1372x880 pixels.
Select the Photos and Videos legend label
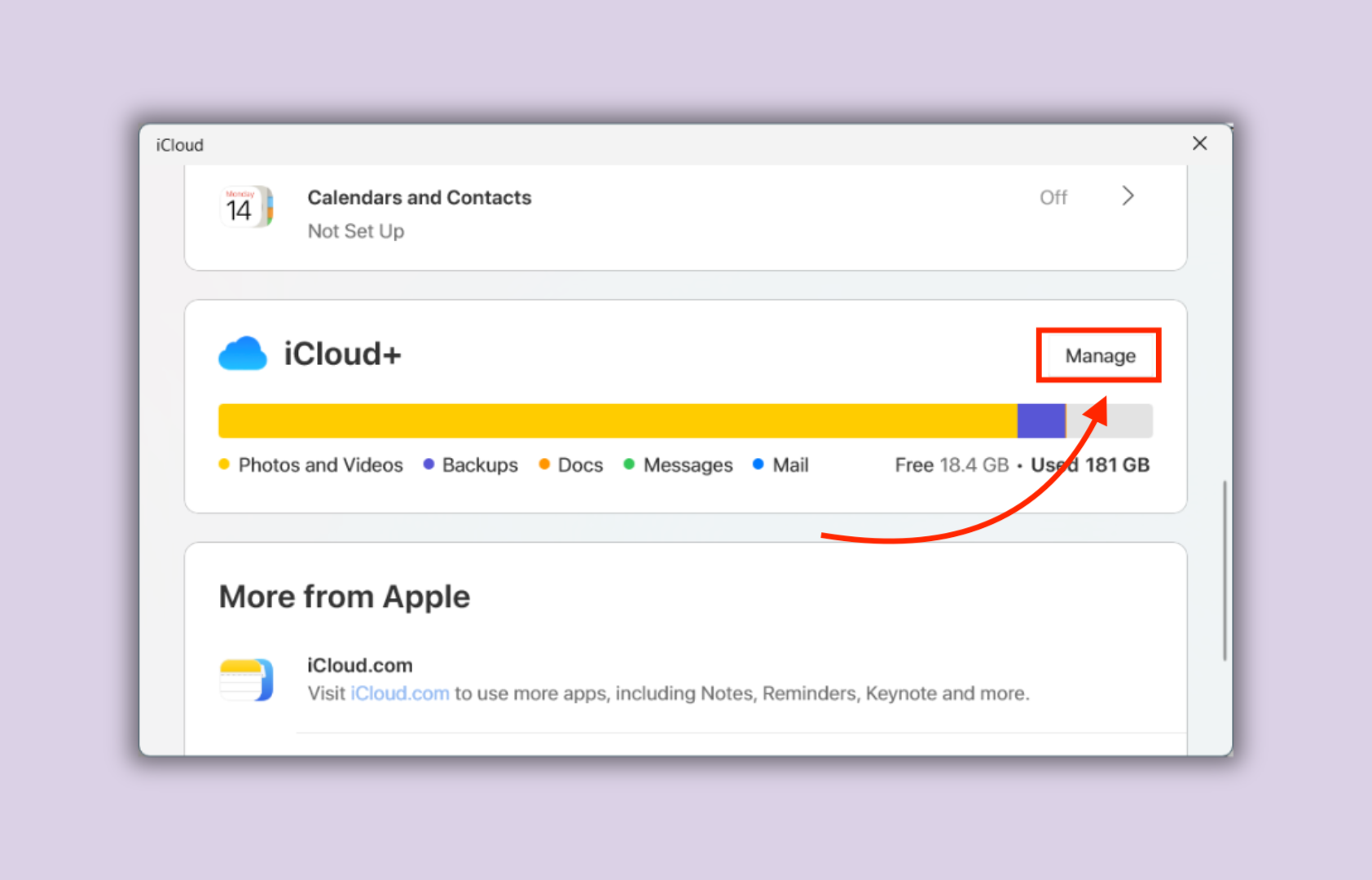point(320,465)
